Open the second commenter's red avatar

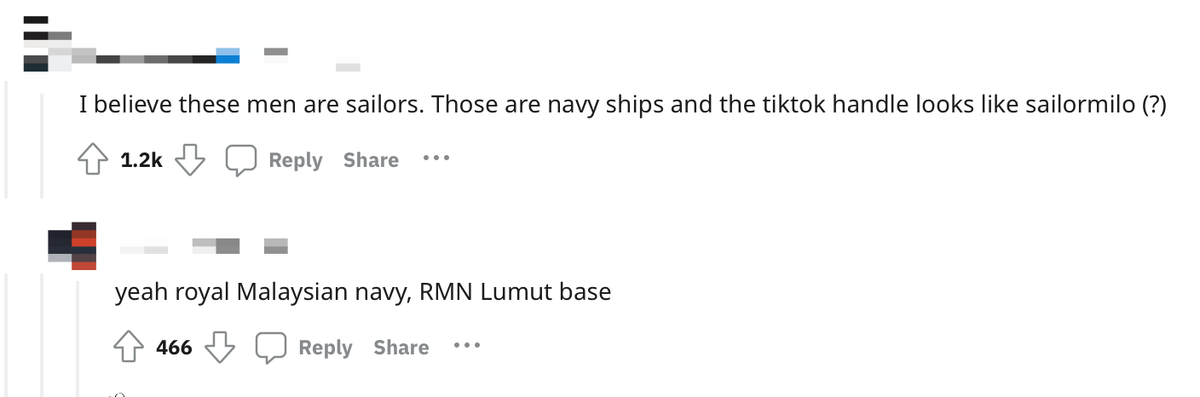point(72,246)
